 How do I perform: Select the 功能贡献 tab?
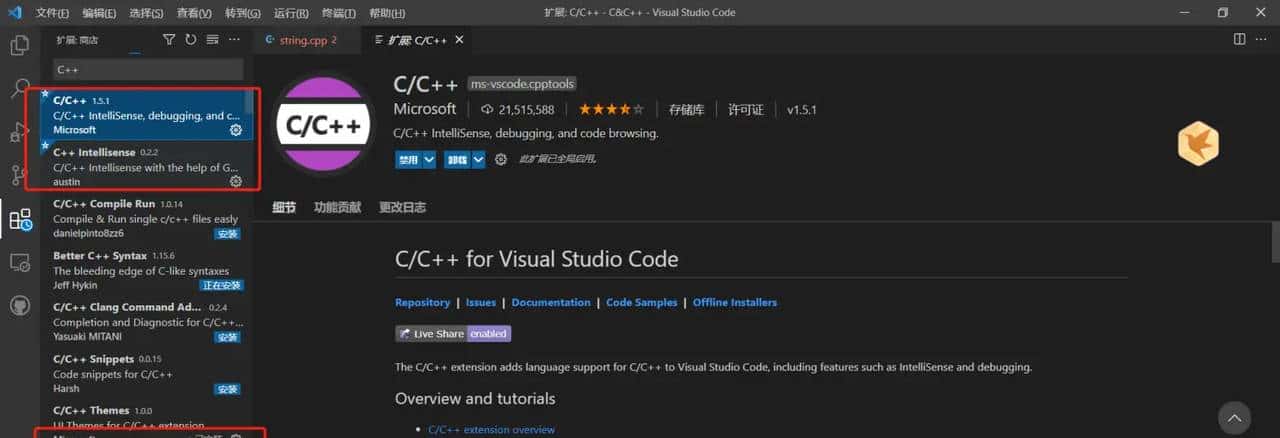(338, 208)
